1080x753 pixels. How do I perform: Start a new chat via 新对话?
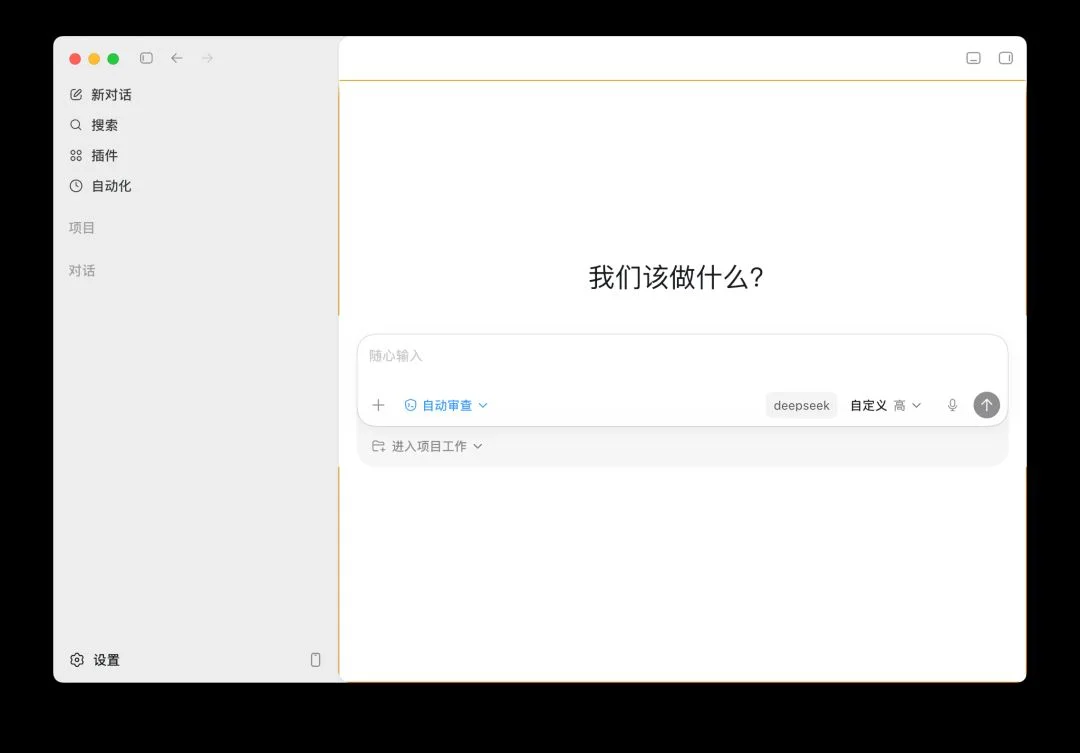point(101,94)
